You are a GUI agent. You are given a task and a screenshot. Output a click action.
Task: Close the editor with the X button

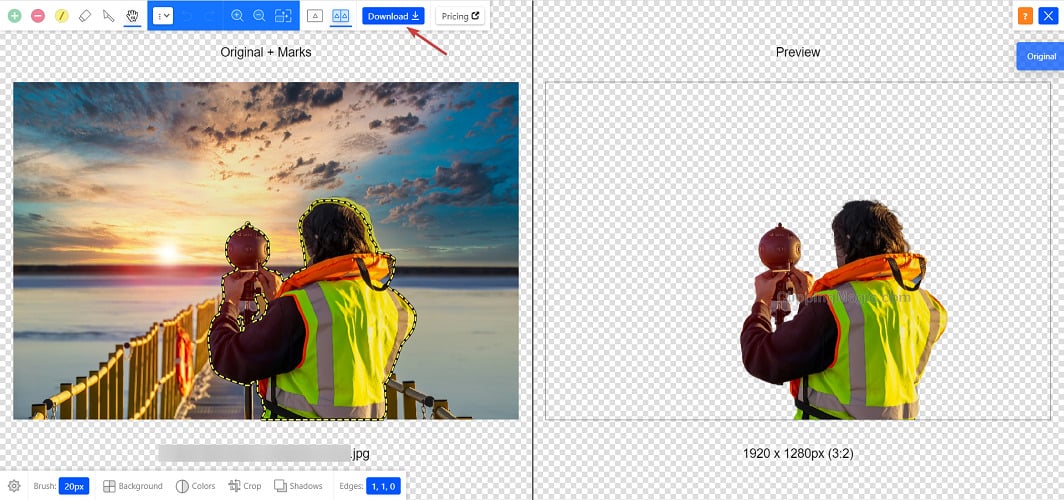[1047, 16]
